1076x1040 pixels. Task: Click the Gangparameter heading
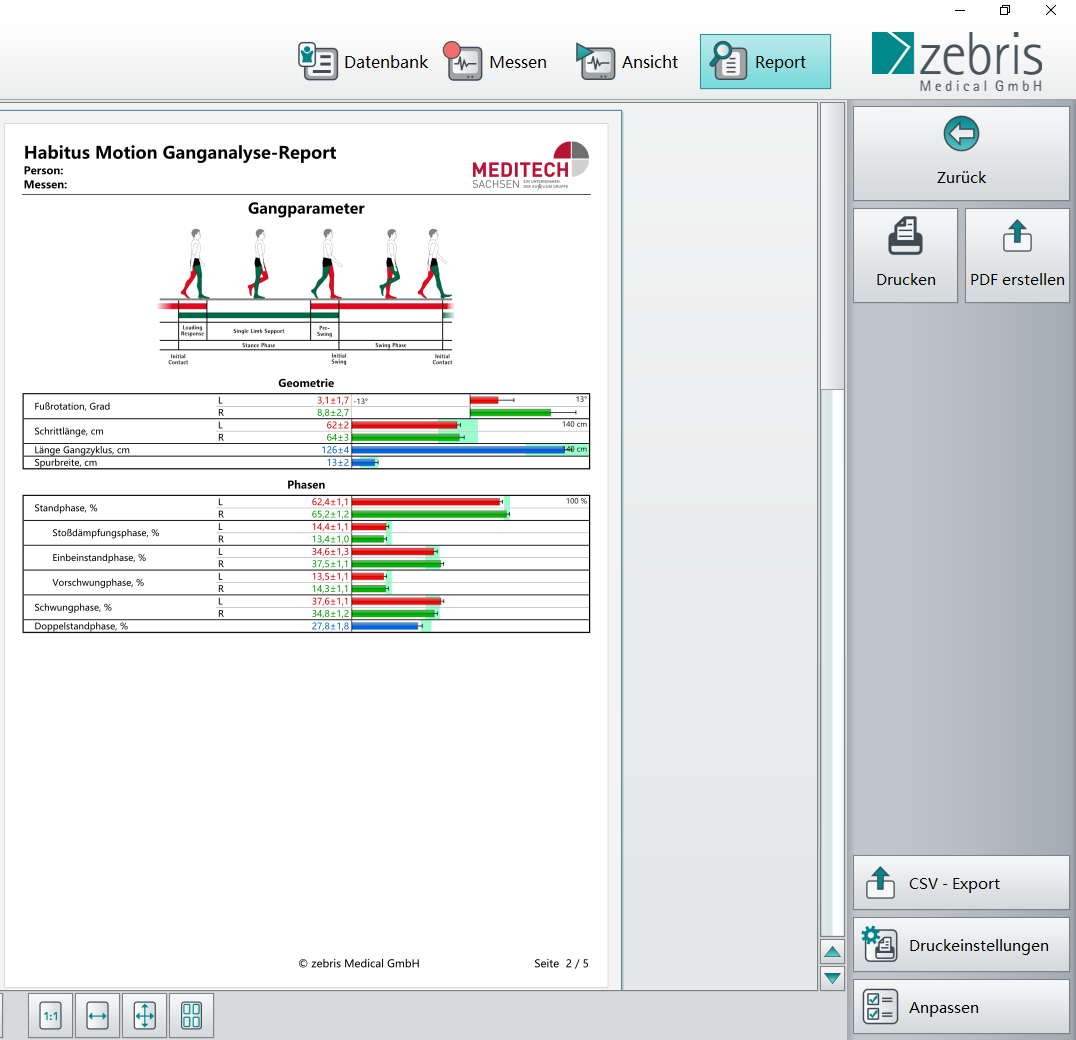tap(306, 209)
